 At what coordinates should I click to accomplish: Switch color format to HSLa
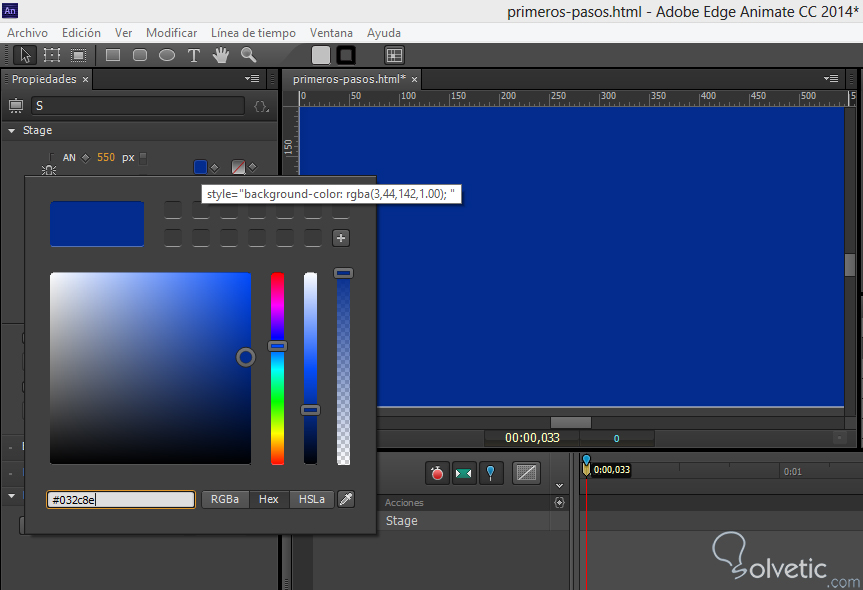coord(311,499)
